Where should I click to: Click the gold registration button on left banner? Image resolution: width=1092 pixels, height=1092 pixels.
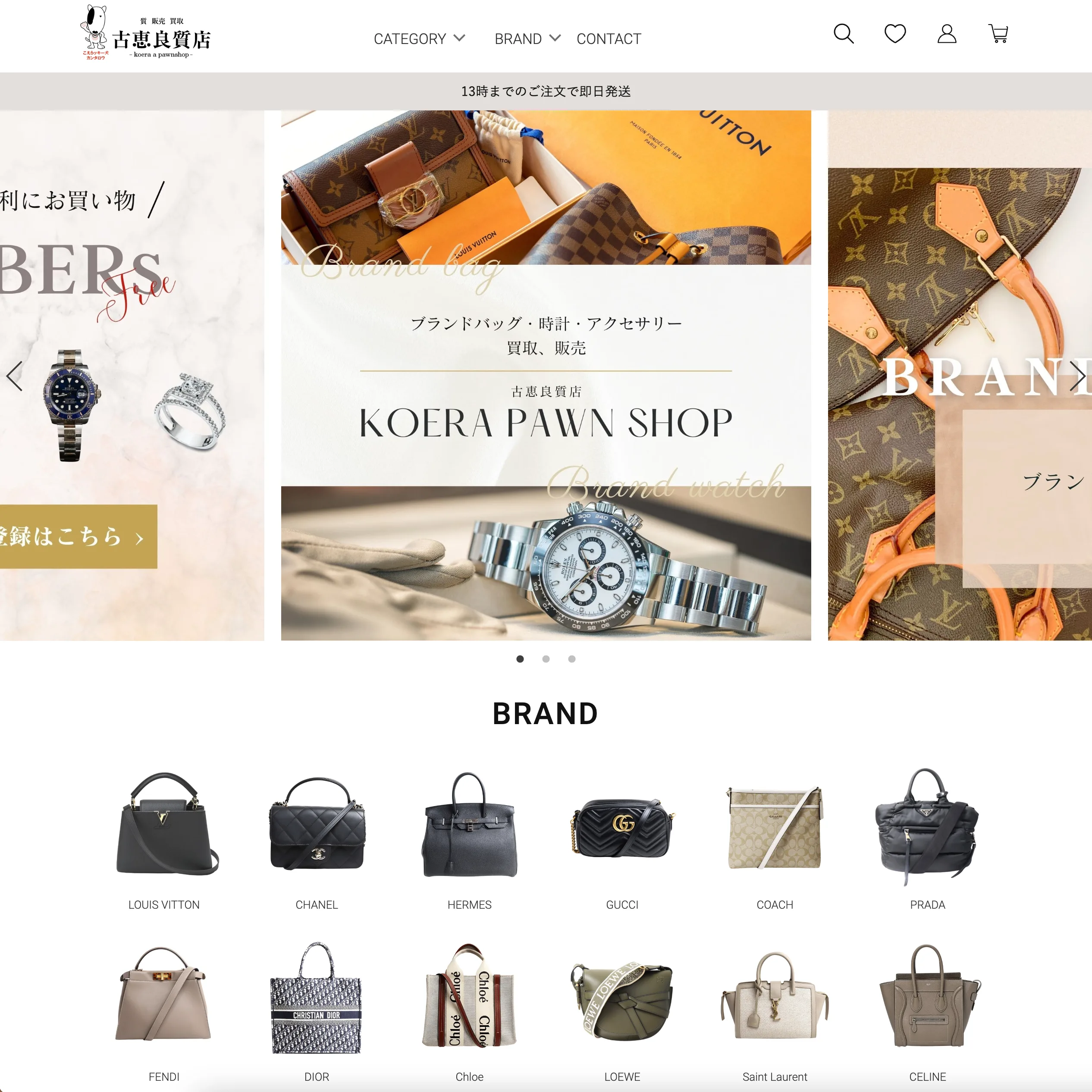click(78, 537)
